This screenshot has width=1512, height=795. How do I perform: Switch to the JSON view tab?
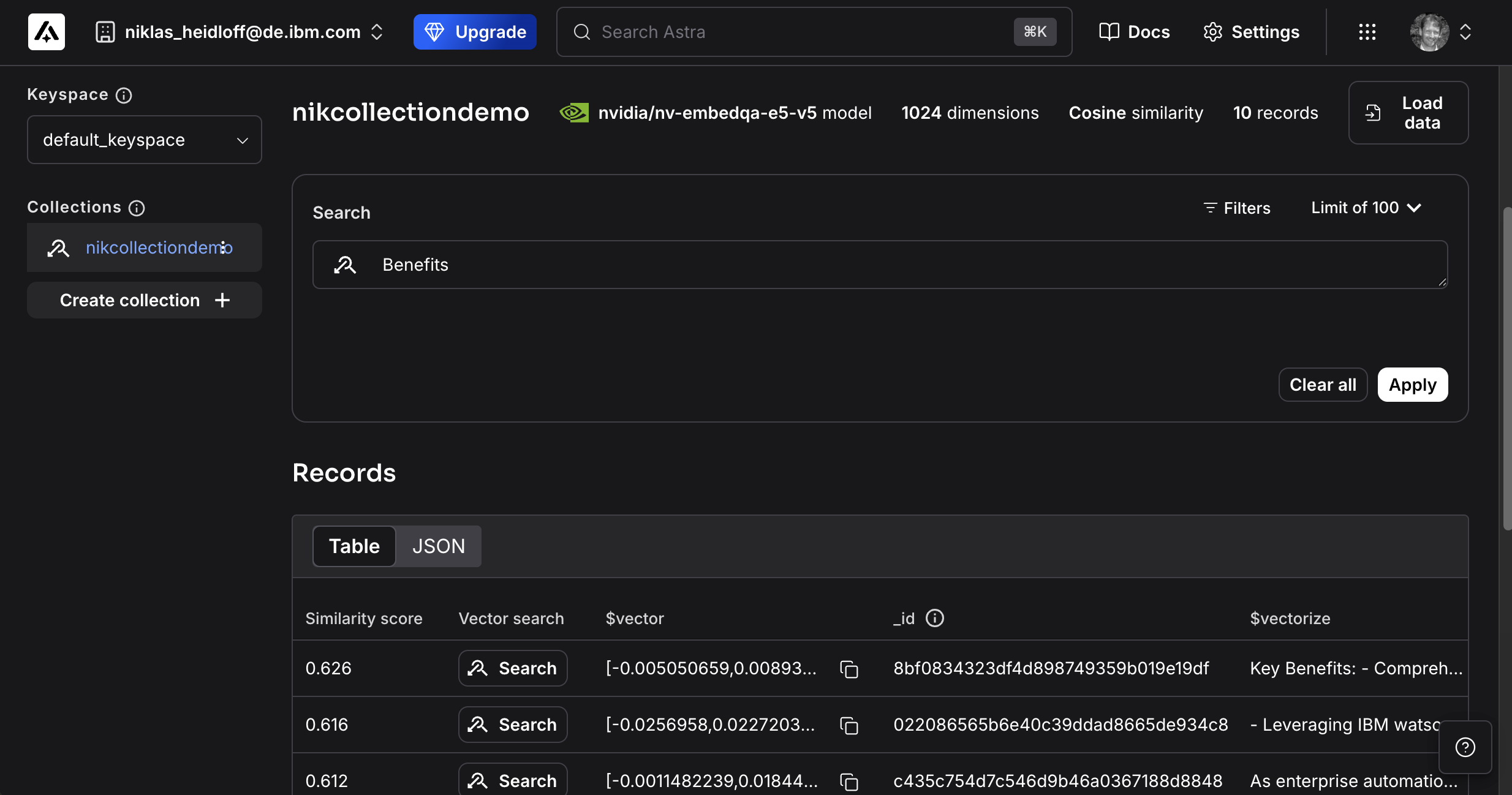click(439, 546)
